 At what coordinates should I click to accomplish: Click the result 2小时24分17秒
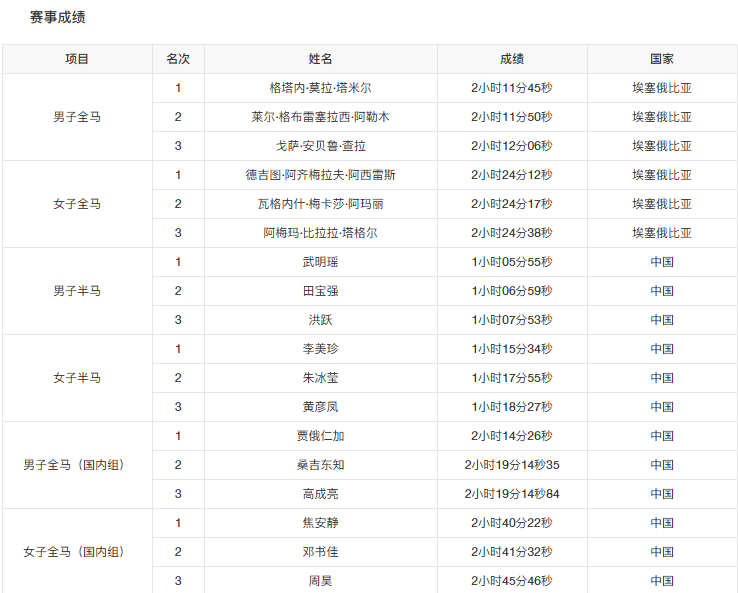(512, 204)
